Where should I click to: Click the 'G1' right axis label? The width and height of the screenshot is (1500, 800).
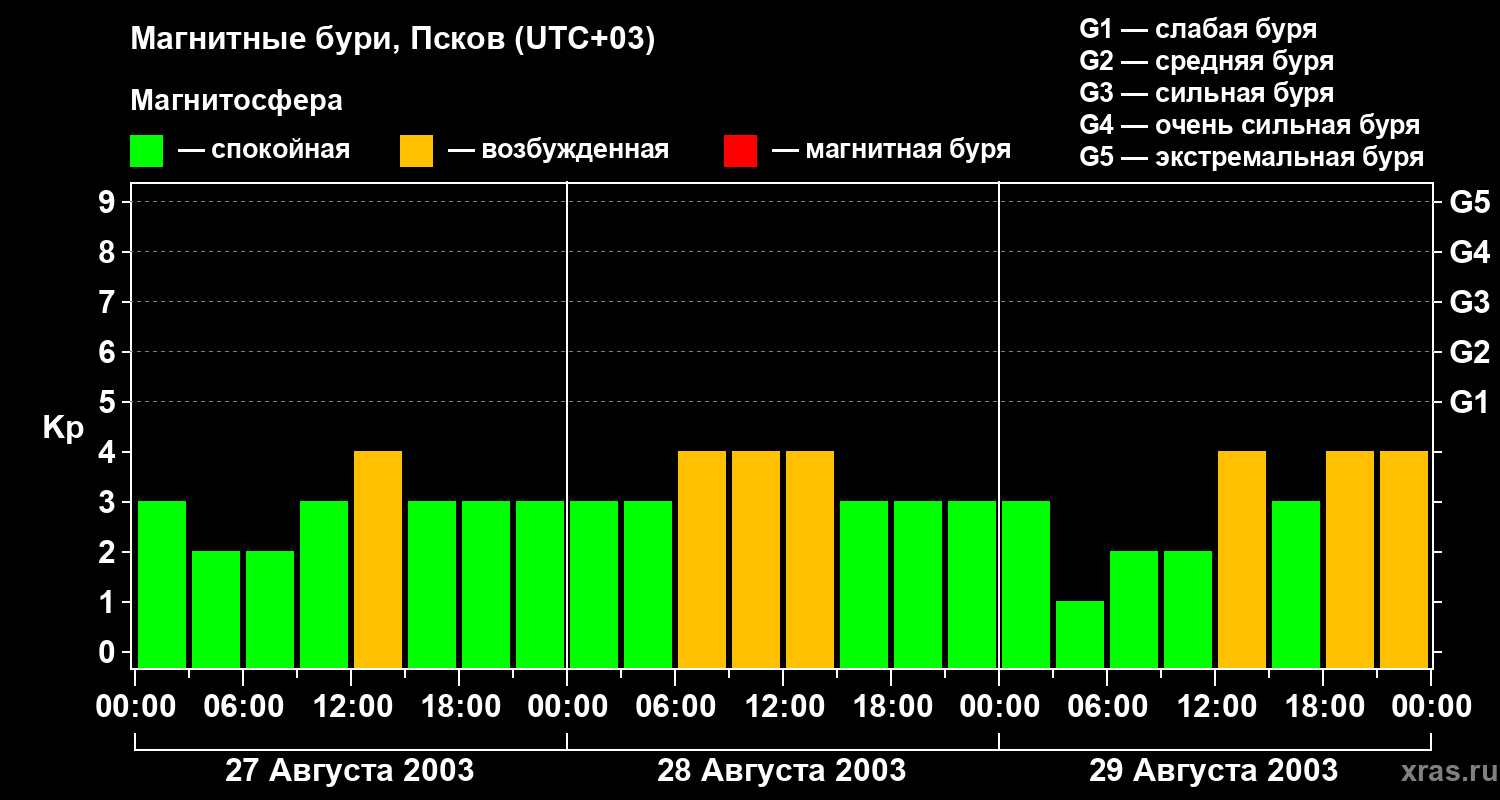pyautogui.click(x=1469, y=402)
